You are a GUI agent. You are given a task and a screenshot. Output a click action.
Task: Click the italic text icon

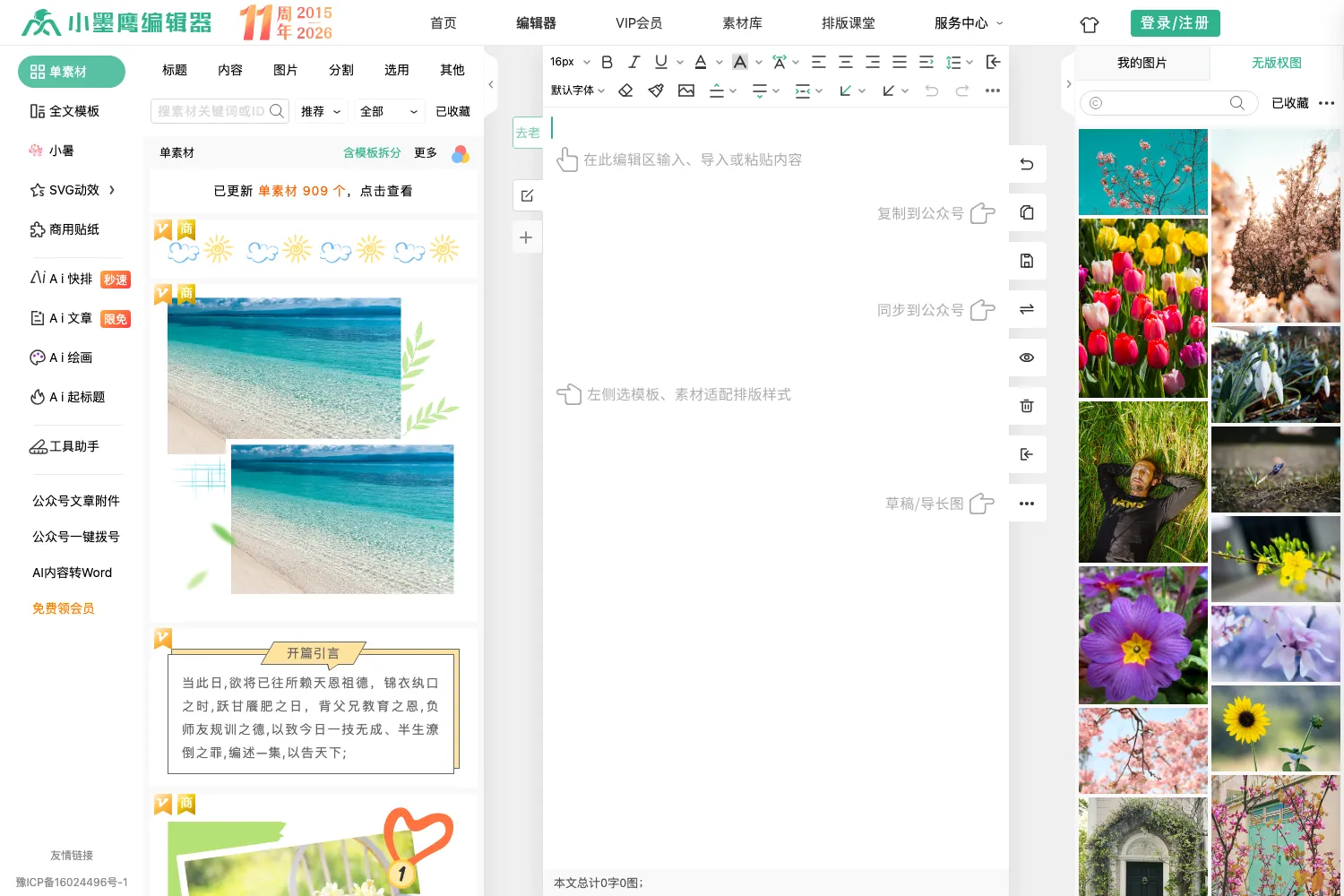coord(633,62)
